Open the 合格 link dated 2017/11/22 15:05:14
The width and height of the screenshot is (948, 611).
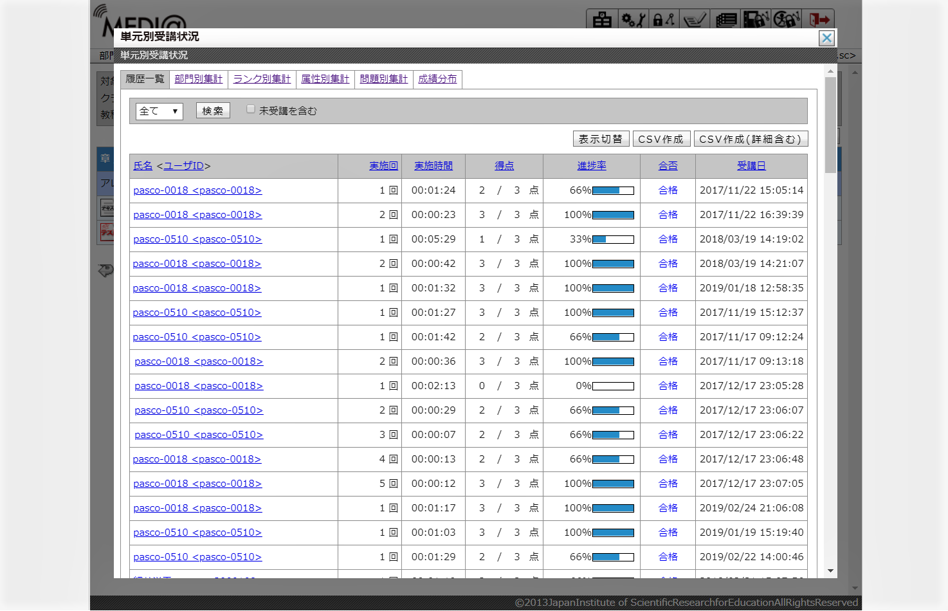(667, 190)
